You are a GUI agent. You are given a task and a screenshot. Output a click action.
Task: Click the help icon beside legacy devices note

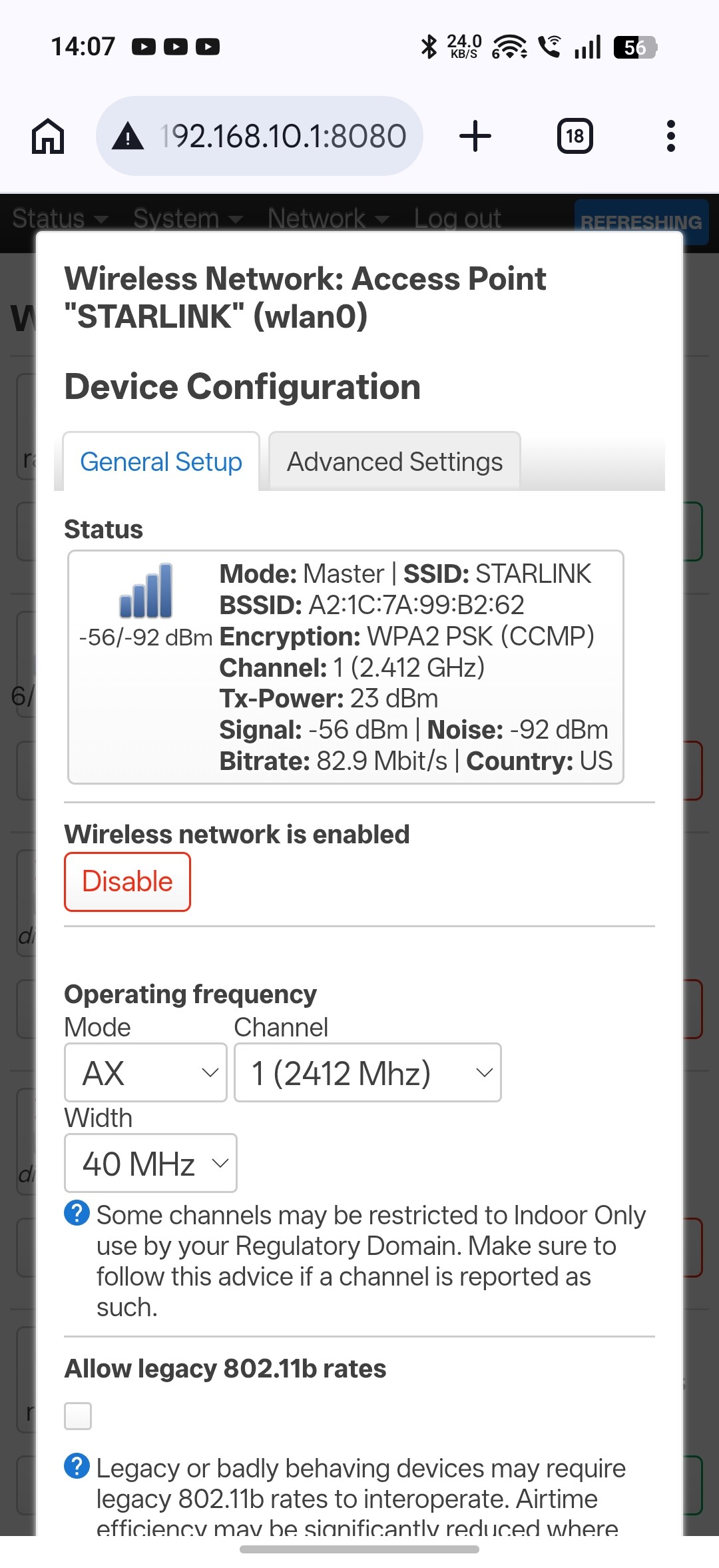click(x=77, y=1465)
